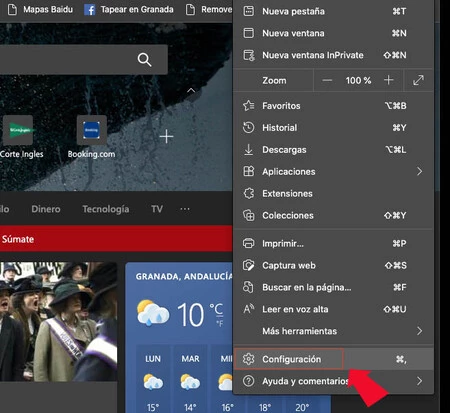Click the Favoritos star icon
This screenshot has width=450, height=413.
pyautogui.click(x=249, y=106)
